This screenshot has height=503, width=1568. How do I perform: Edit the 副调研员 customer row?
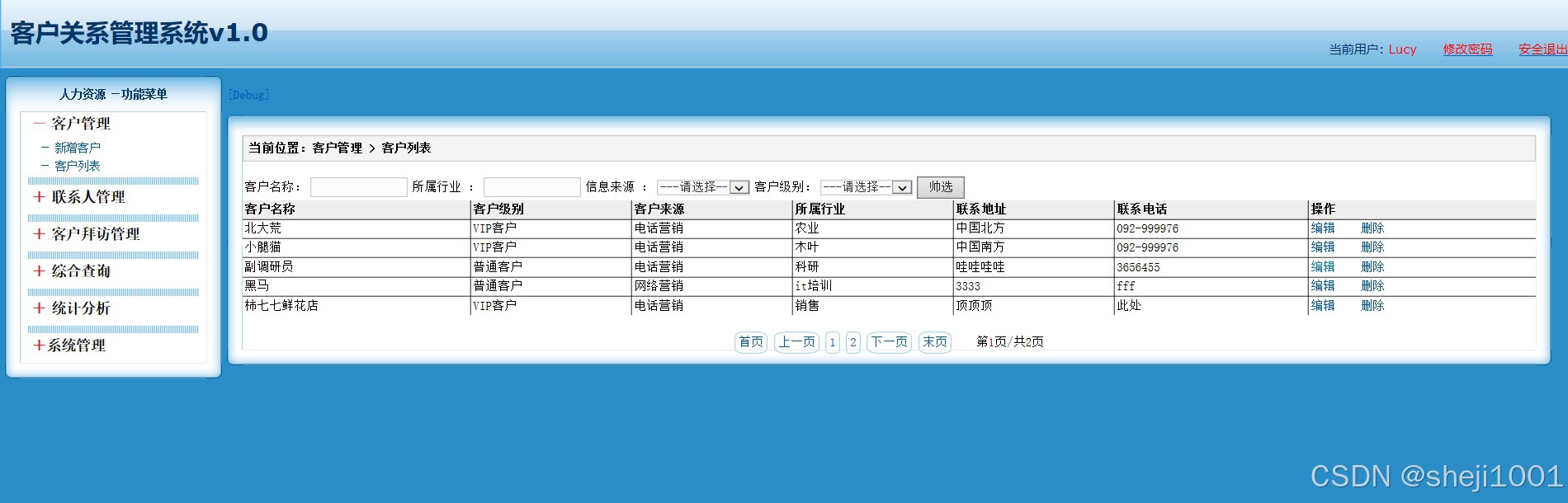(1323, 267)
